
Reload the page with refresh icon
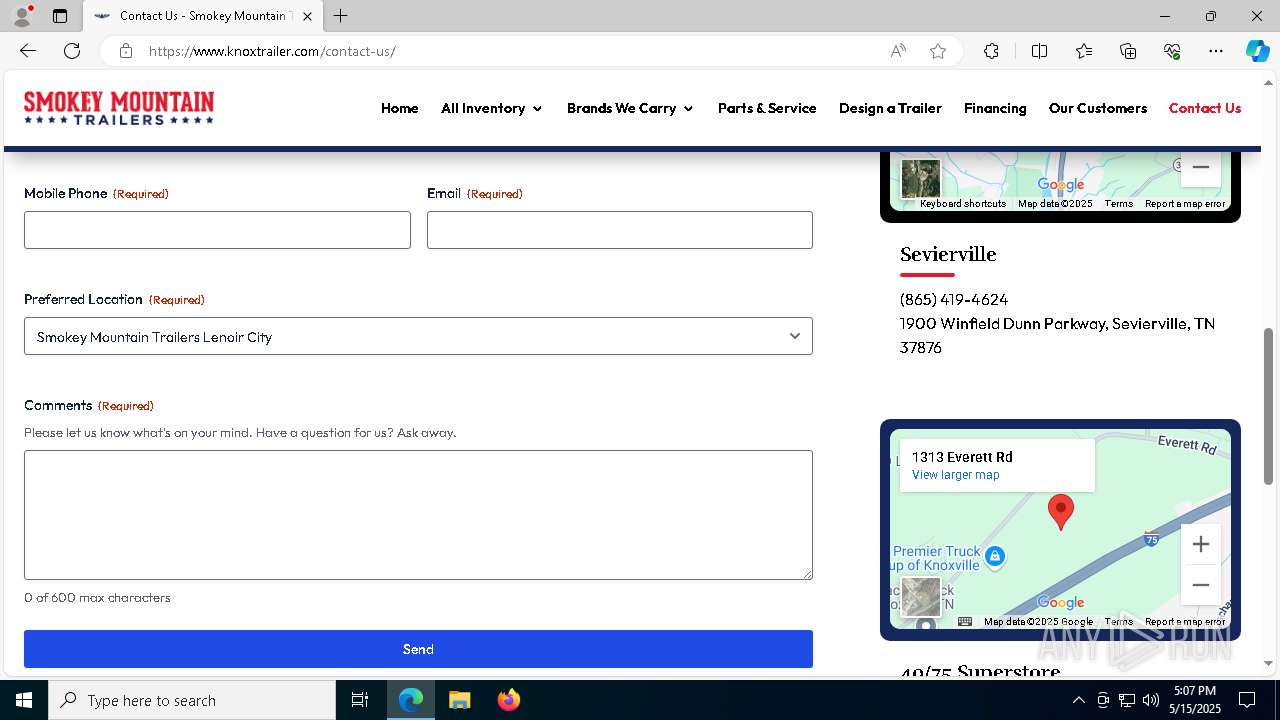tap(72, 51)
